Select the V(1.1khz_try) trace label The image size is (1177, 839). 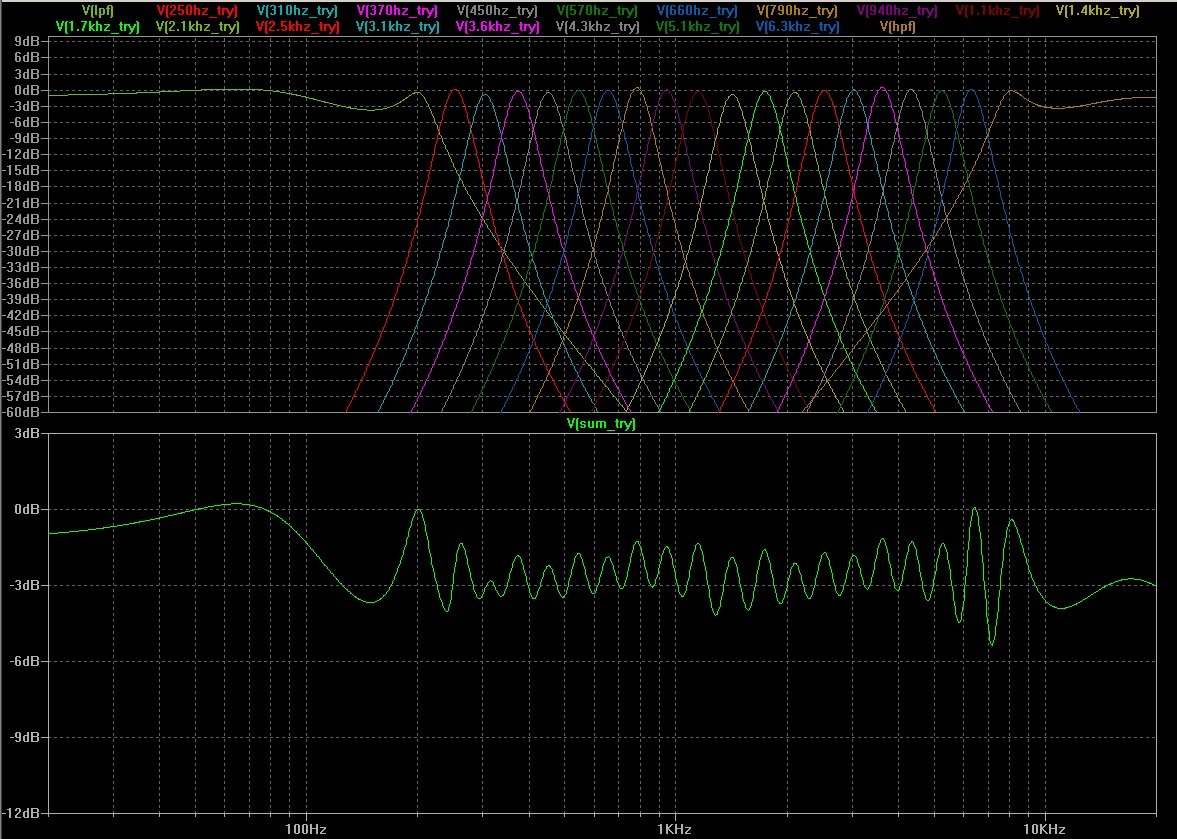click(x=998, y=11)
